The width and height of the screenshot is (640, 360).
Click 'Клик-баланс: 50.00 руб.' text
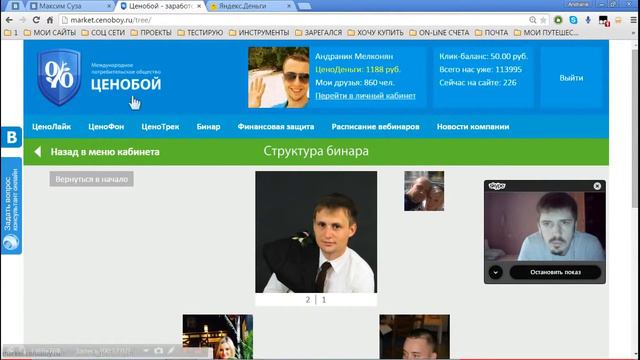pos(483,56)
